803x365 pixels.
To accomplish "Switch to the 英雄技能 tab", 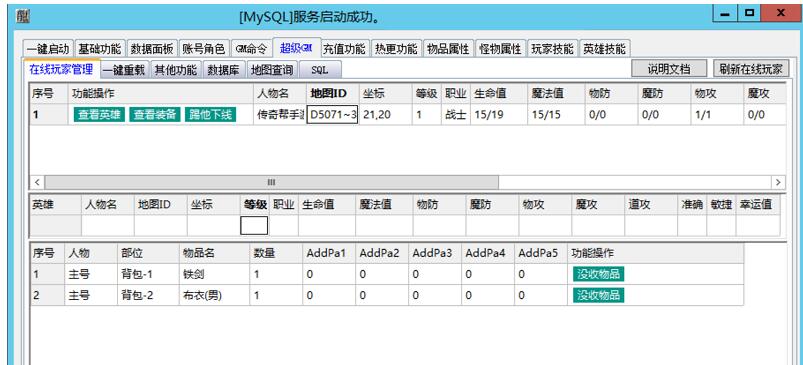I will [605, 49].
